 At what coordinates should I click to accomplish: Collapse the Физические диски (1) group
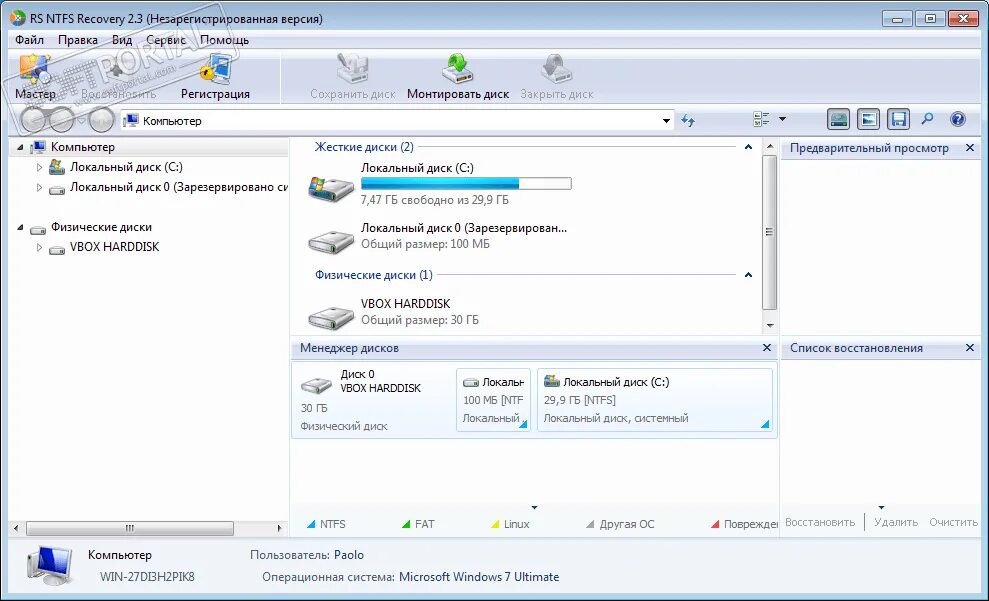click(748, 275)
